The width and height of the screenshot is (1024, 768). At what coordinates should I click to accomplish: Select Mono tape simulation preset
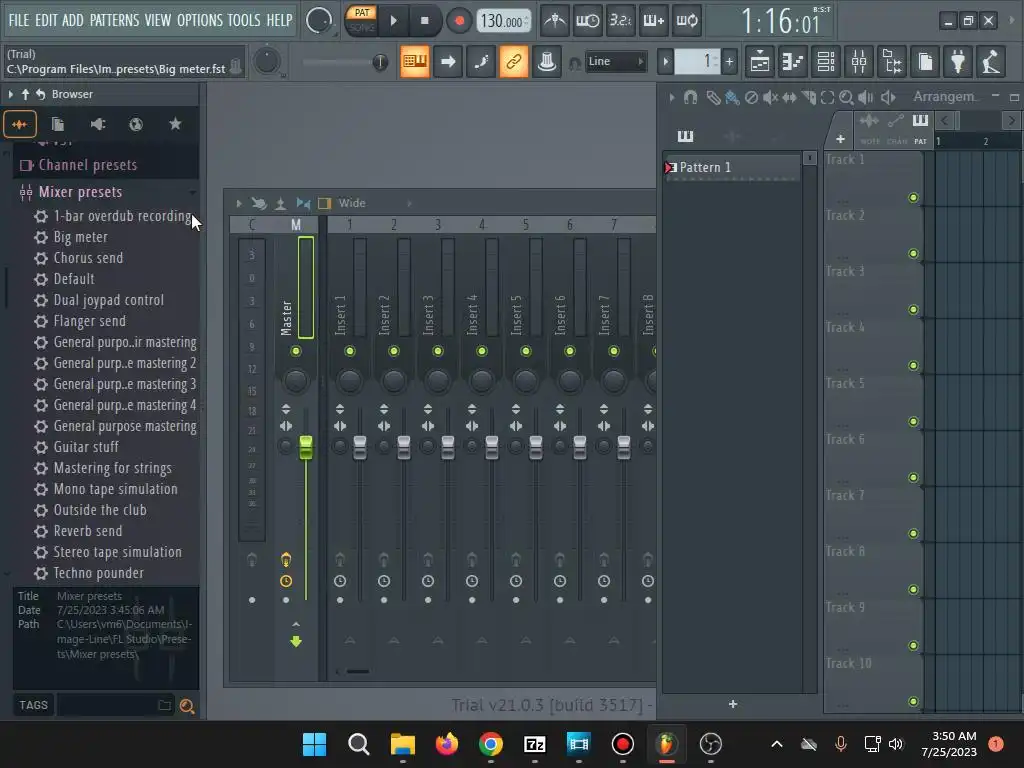pos(116,489)
